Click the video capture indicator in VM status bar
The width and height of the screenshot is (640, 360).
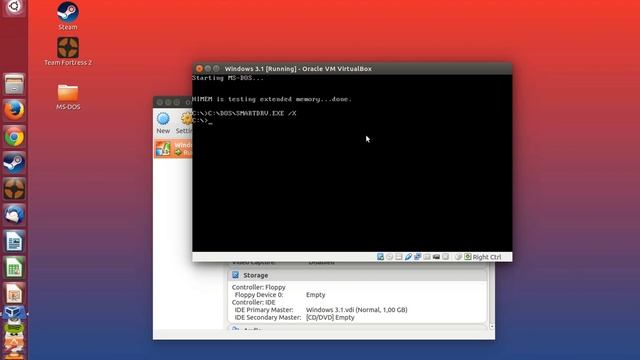445,257
